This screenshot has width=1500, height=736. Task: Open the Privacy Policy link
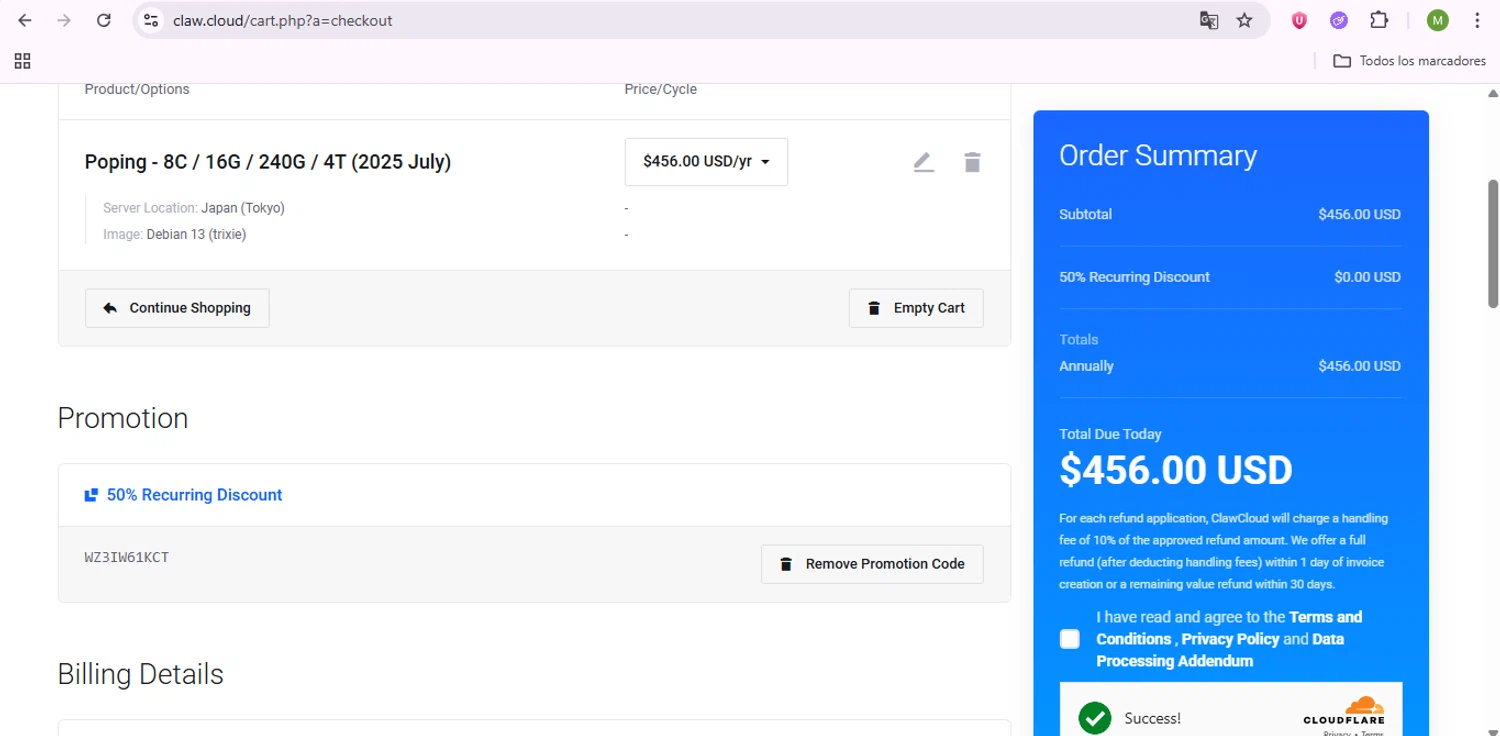pos(1230,639)
